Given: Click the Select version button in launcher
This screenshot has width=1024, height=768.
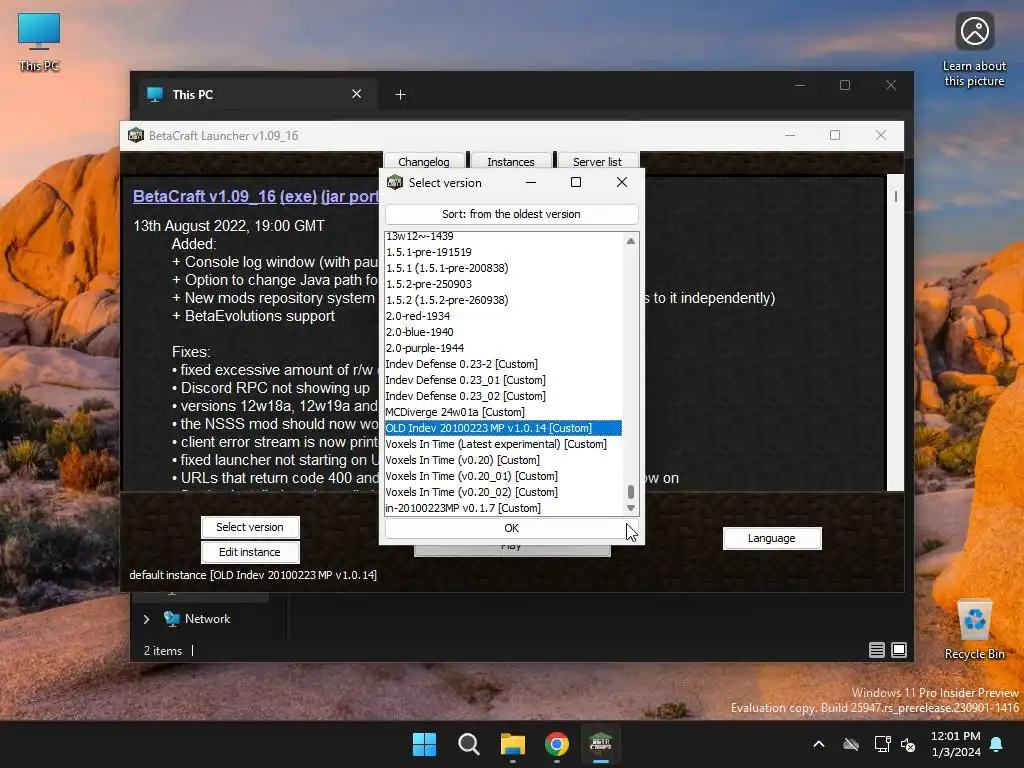Looking at the screenshot, I should pyautogui.click(x=250, y=527).
